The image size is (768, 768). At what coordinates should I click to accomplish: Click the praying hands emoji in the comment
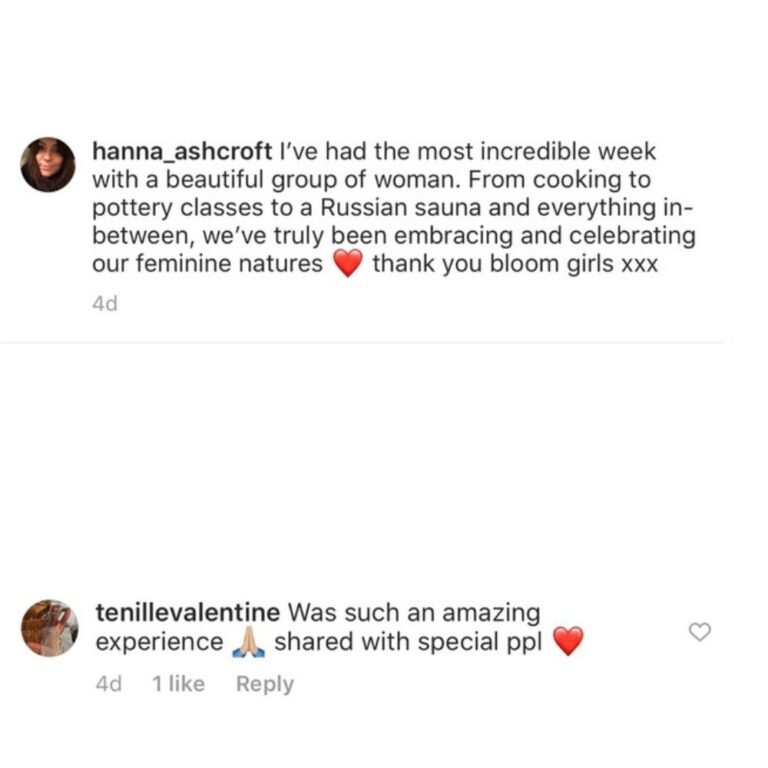[x=247, y=642]
